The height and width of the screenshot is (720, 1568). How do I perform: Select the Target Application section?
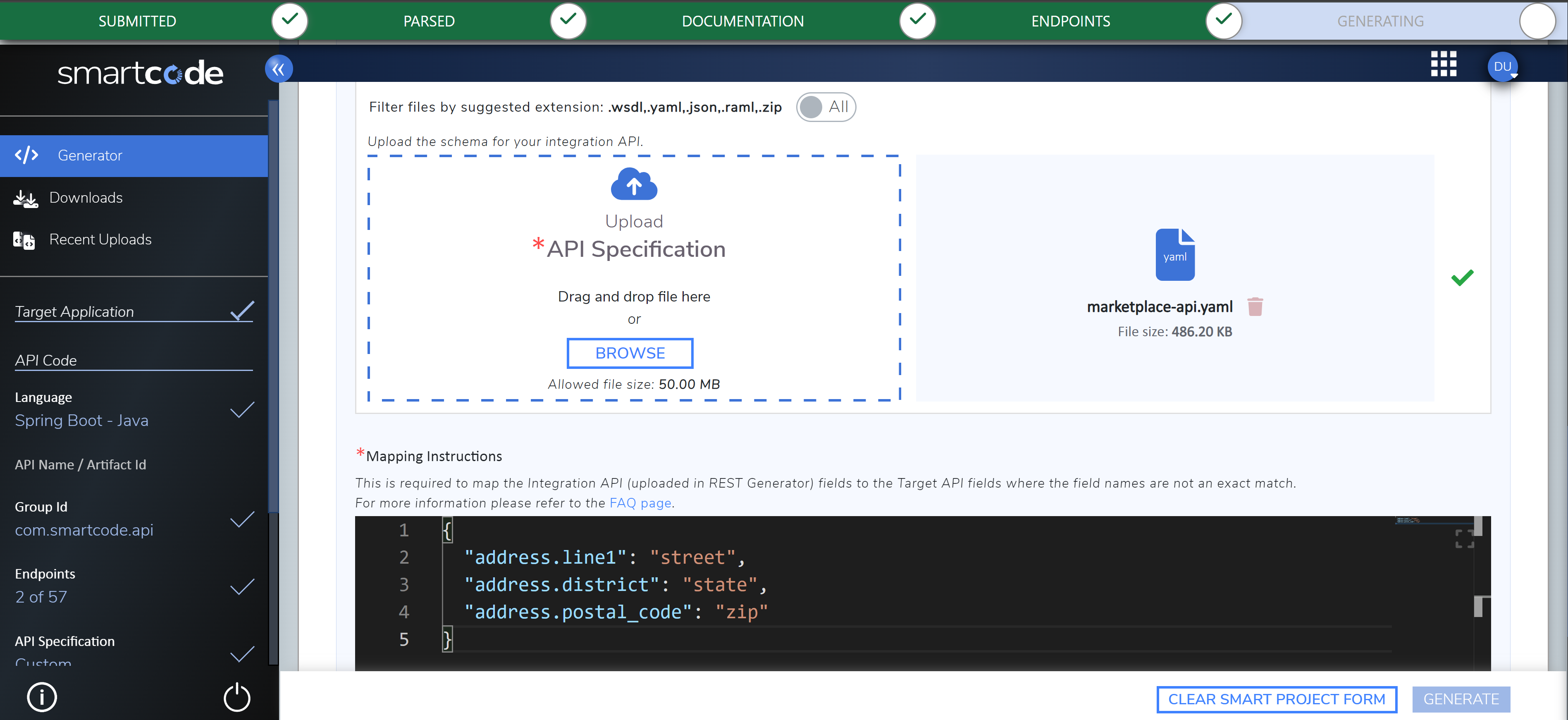133,311
